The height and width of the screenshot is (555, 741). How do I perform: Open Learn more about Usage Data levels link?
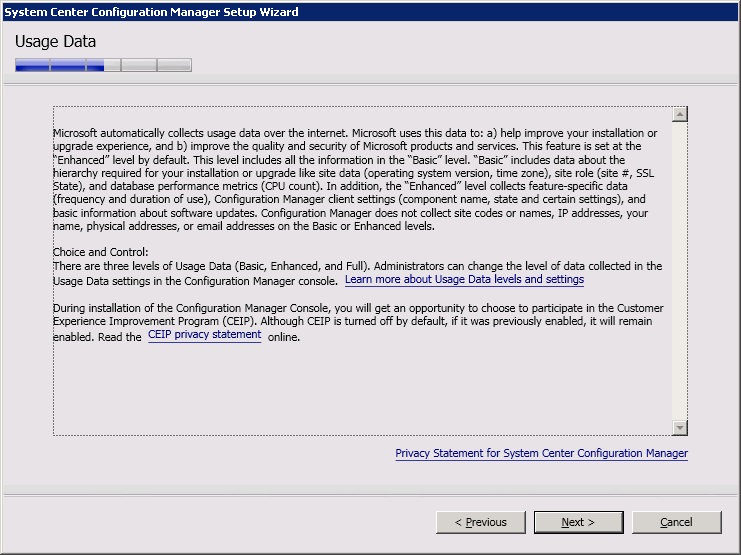coord(464,280)
